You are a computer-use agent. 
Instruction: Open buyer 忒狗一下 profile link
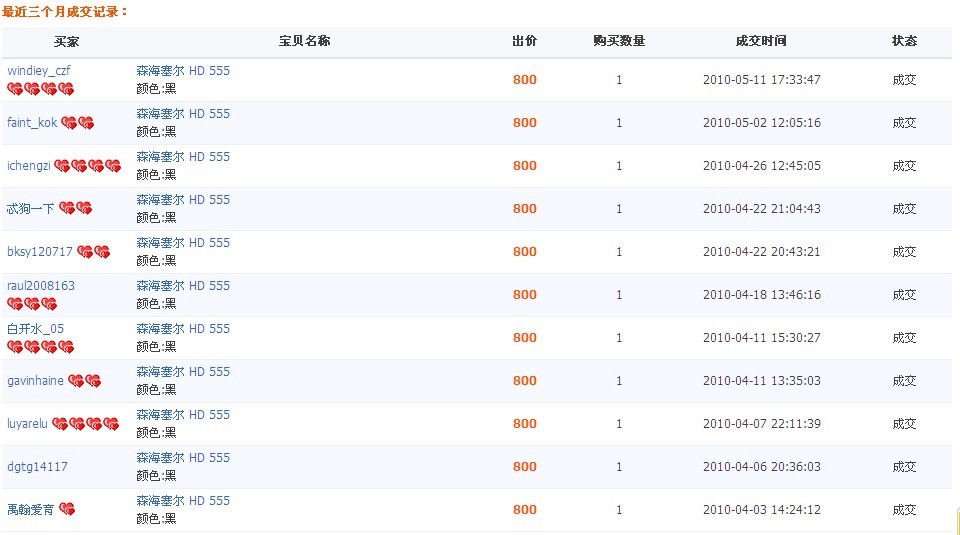point(31,209)
